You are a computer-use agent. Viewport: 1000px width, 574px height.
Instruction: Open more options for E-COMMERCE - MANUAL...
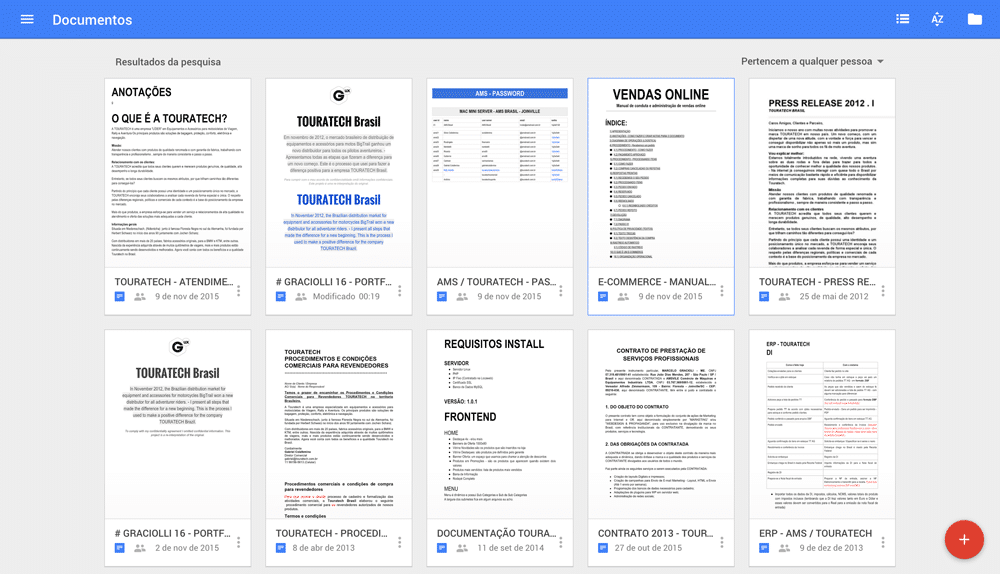[722, 291]
